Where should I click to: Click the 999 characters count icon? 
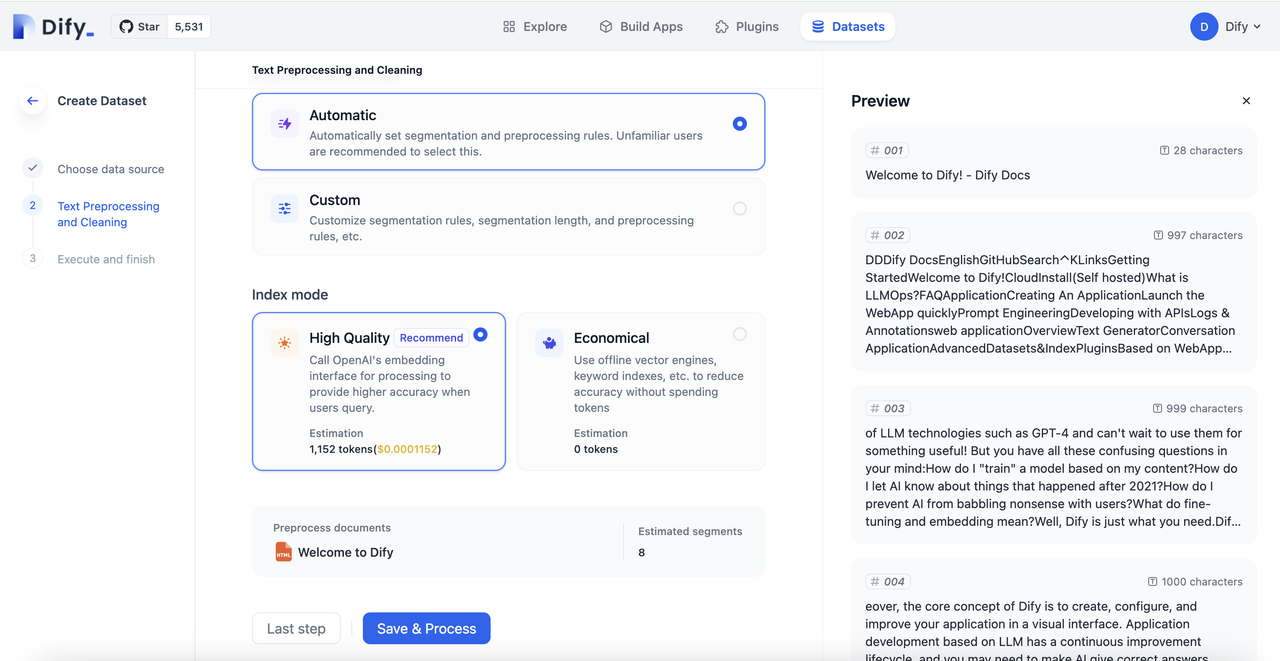point(1158,408)
